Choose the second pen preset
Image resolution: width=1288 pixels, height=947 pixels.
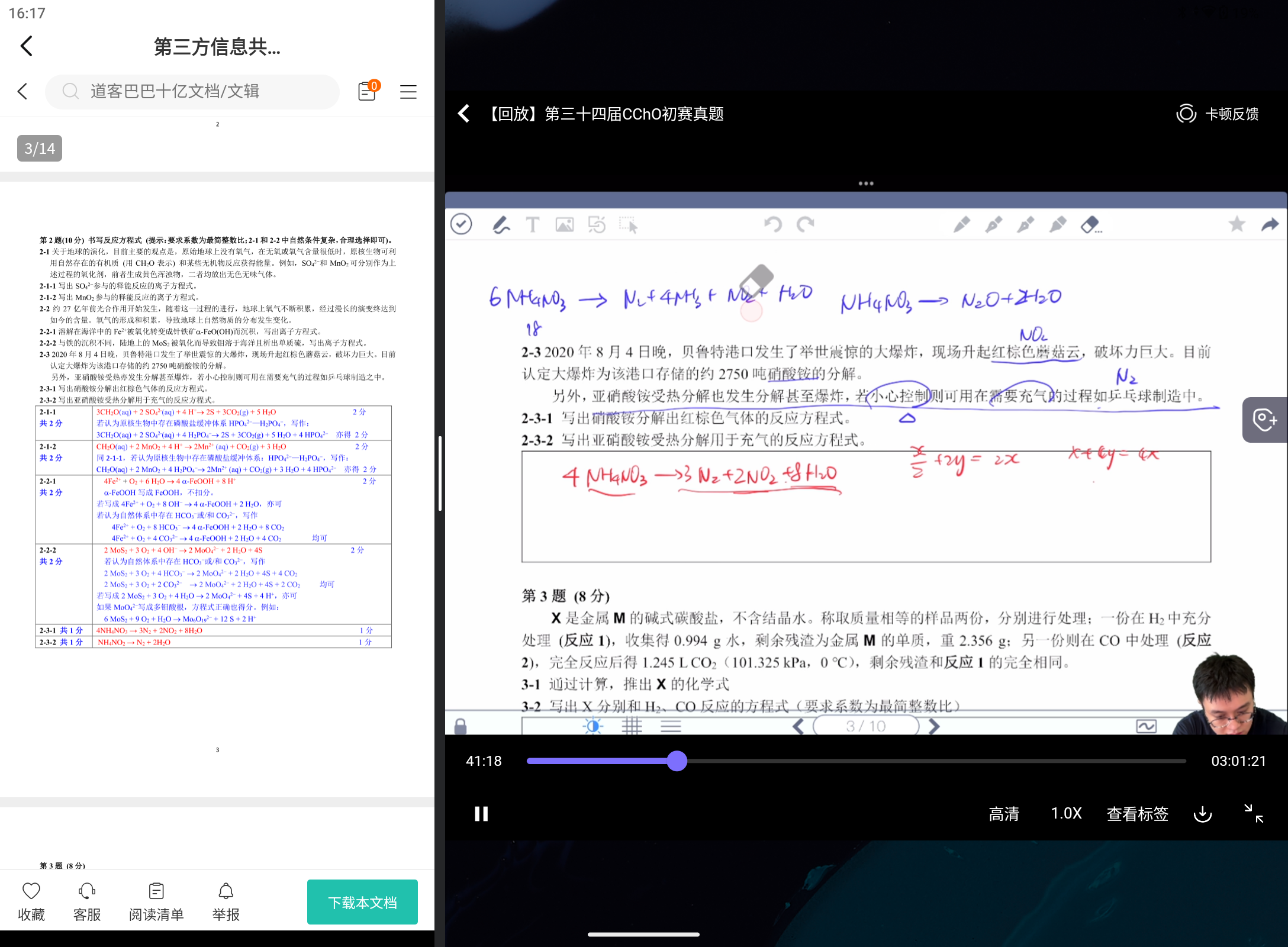click(x=994, y=224)
